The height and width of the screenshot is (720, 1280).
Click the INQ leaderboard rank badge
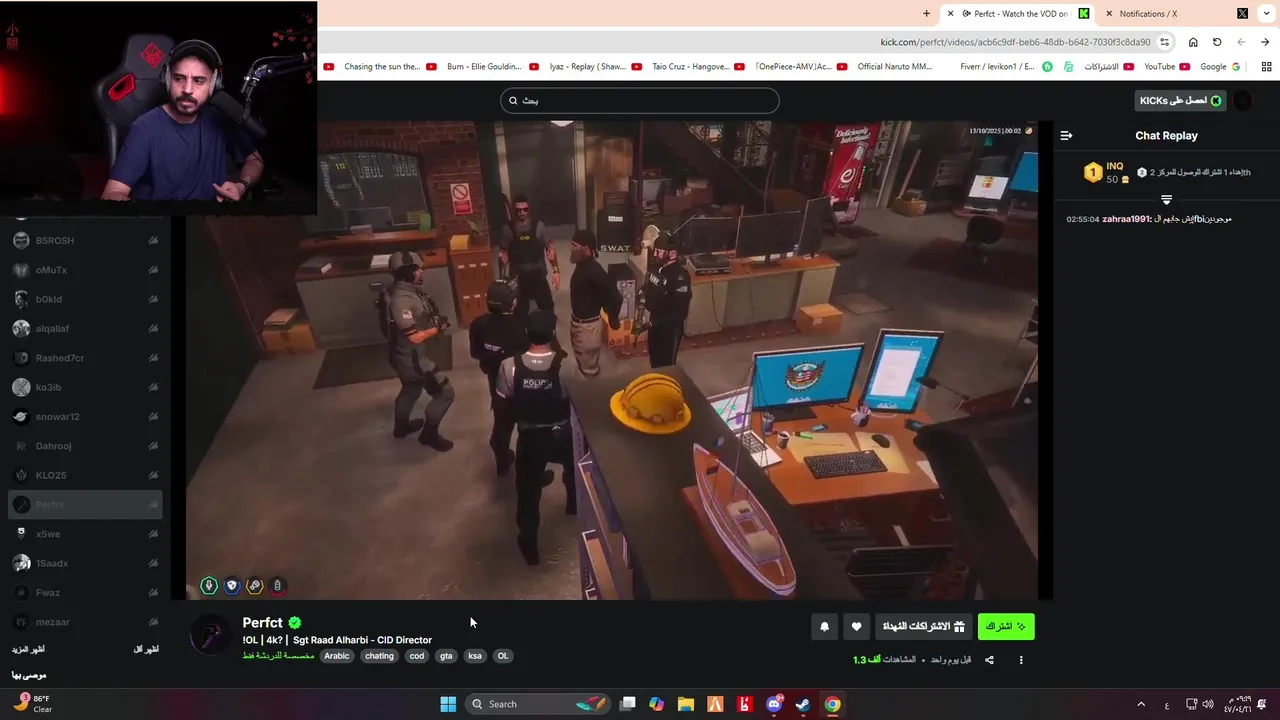[x=1092, y=173]
